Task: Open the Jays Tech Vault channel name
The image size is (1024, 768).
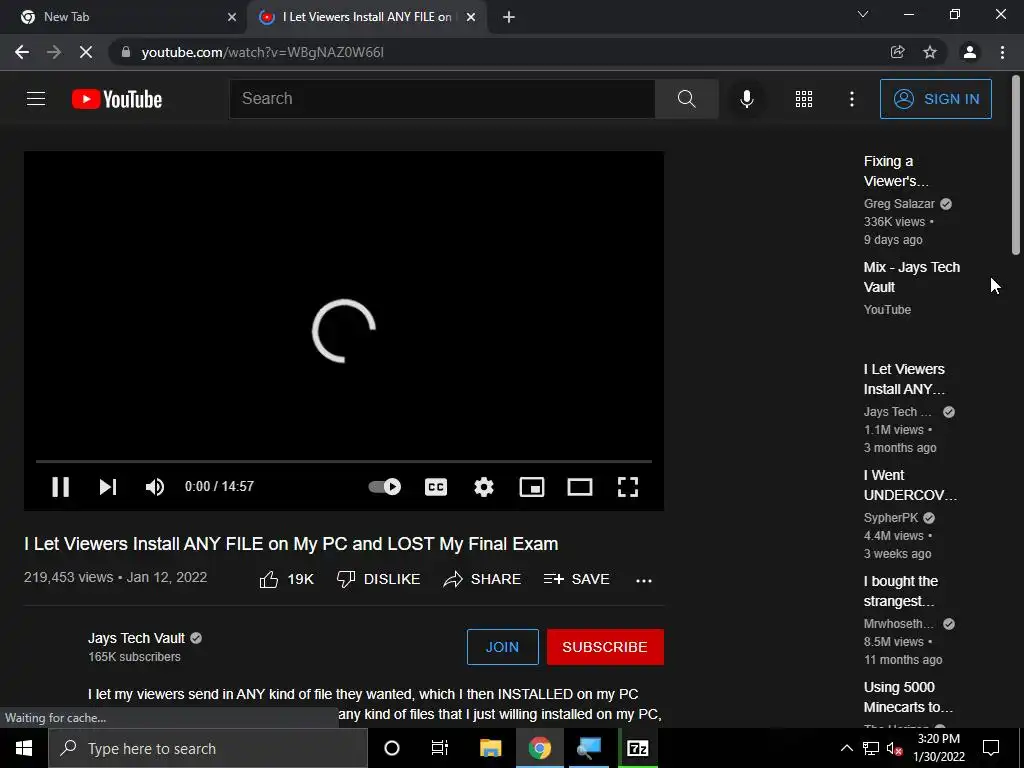Action: (136, 638)
